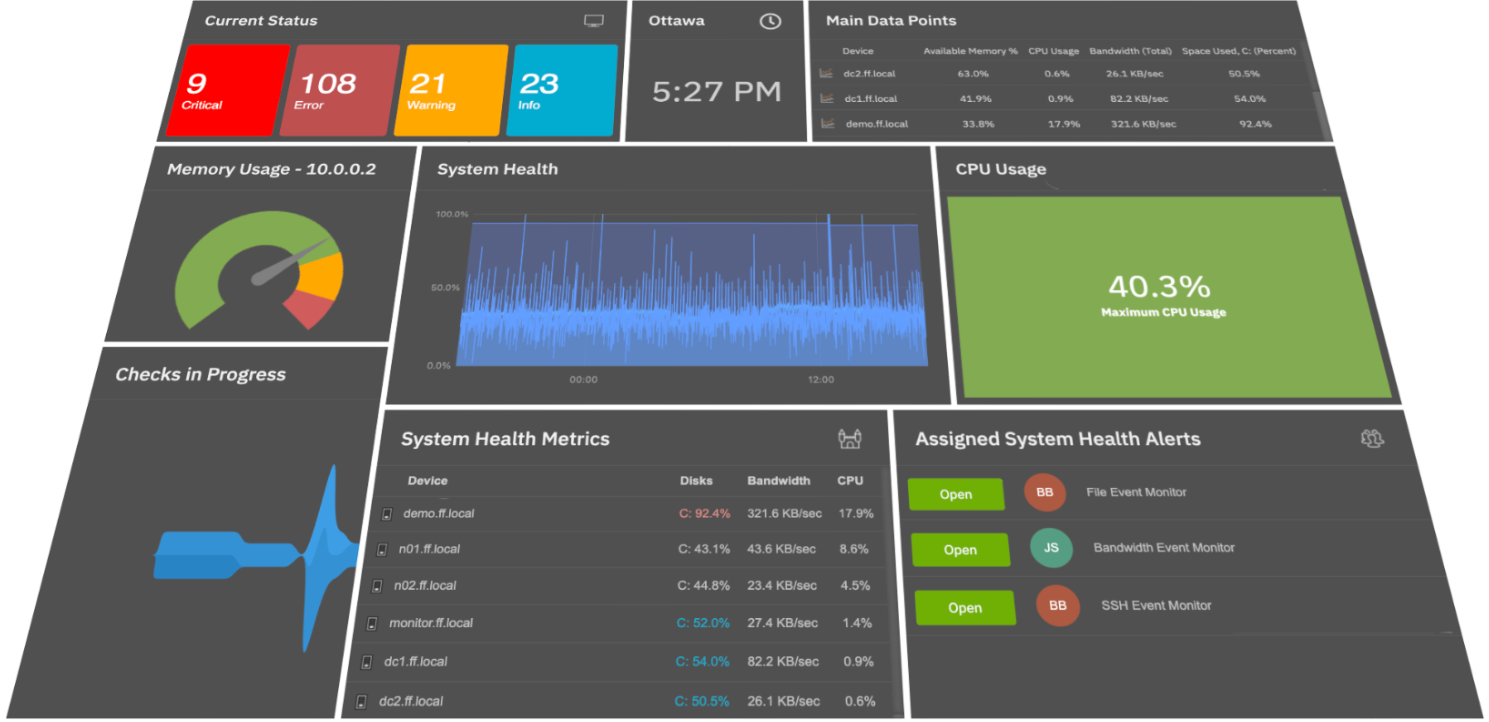This screenshot has width=1489, height=722.
Task: Click the BB avatar beside SSH Event Monitor
Action: tap(1058, 606)
